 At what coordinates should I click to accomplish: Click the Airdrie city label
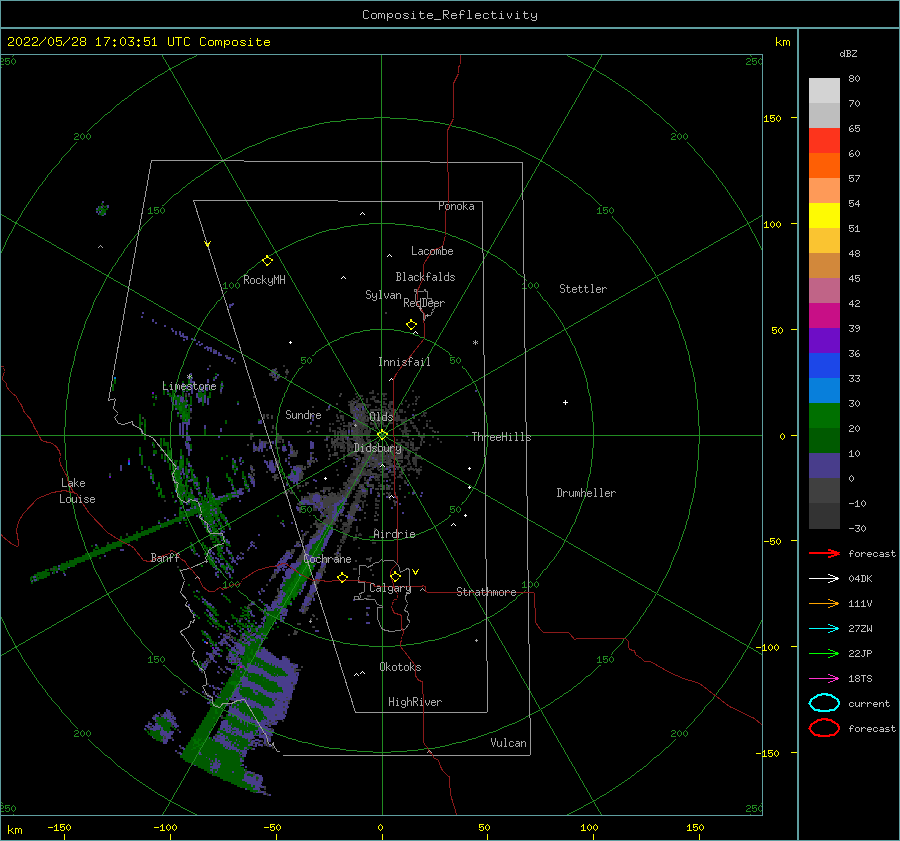pyautogui.click(x=394, y=534)
